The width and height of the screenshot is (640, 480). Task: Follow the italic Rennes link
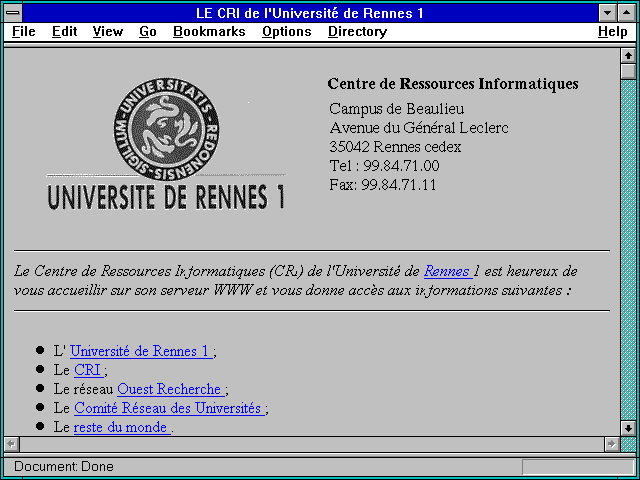[x=448, y=271]
